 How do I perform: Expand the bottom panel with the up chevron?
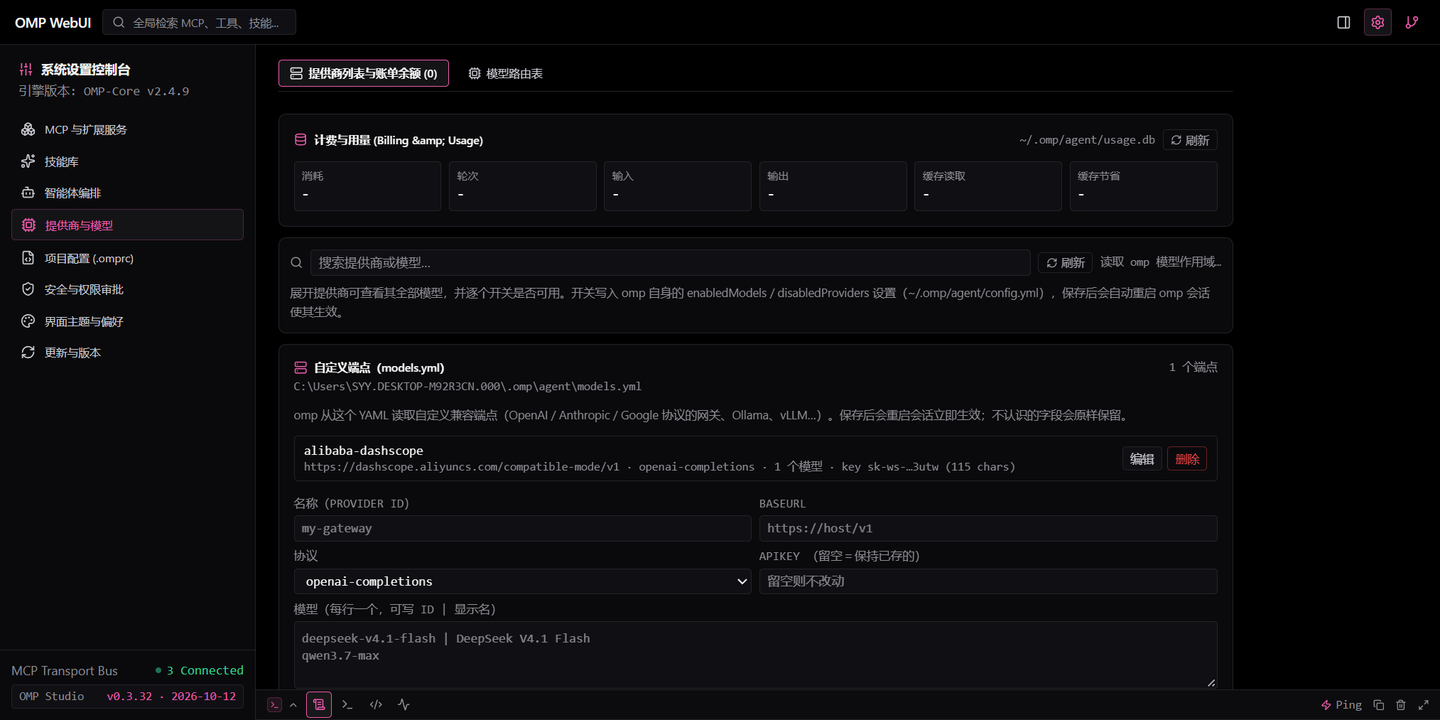[x=293, y=705]
